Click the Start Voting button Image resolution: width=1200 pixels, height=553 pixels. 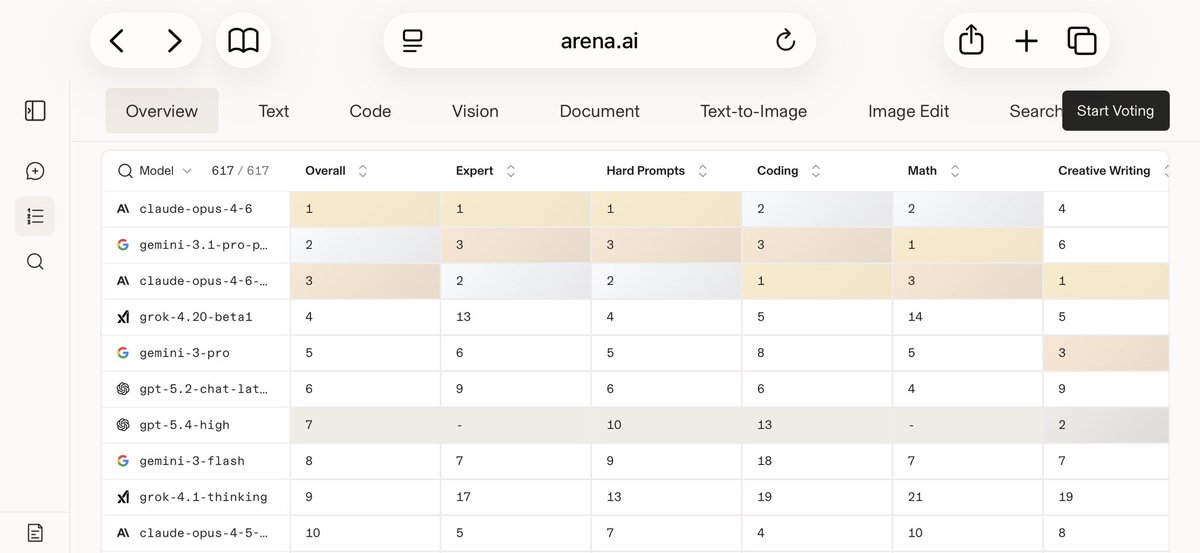tap(1115, 111)
